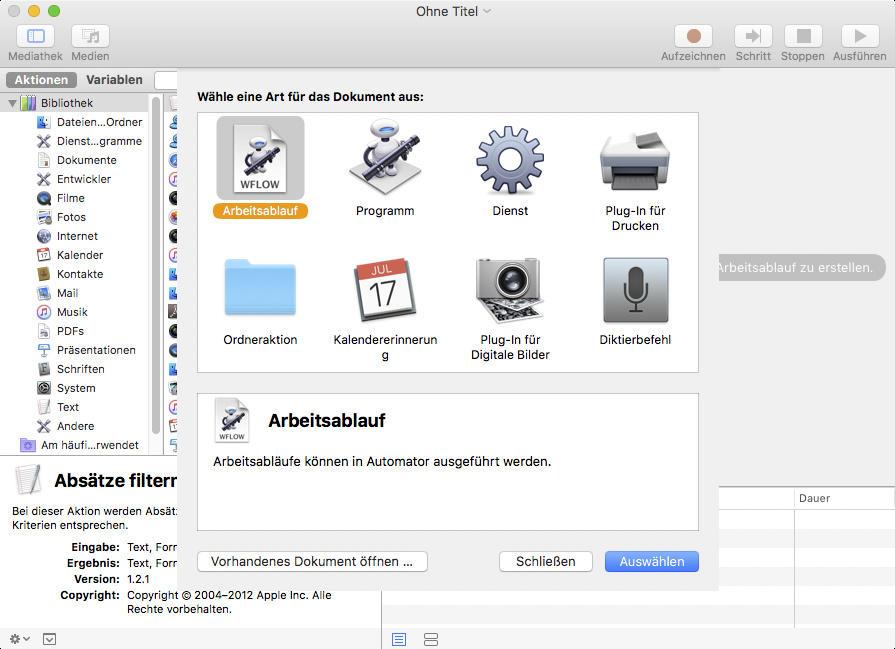Select Am häufi...rwendet smart group
The image size is (895, 649).
(79, 445)
